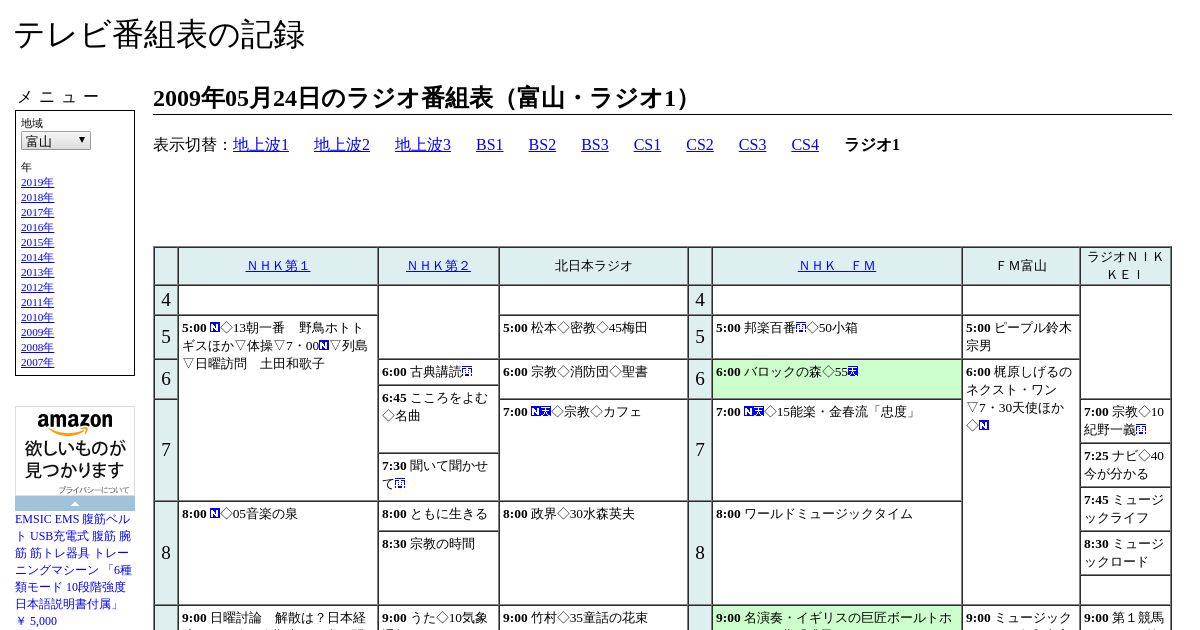This screenshot has height=630, width=1200.
Task: Open the 2014年 archive link
Action: click(37, 257)
